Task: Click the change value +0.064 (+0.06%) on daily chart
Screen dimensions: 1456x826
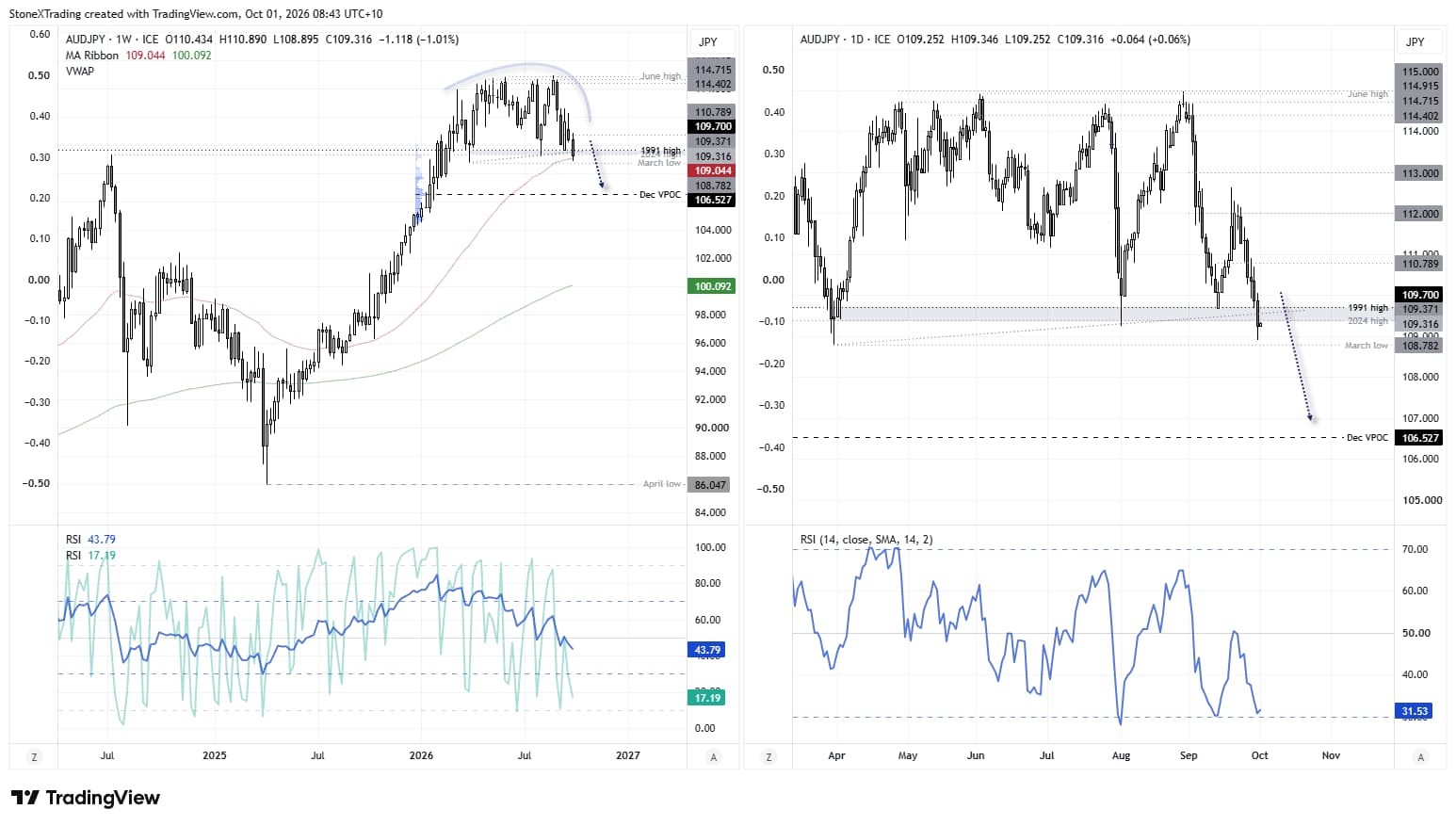Action: click(x=1150, y=40)
